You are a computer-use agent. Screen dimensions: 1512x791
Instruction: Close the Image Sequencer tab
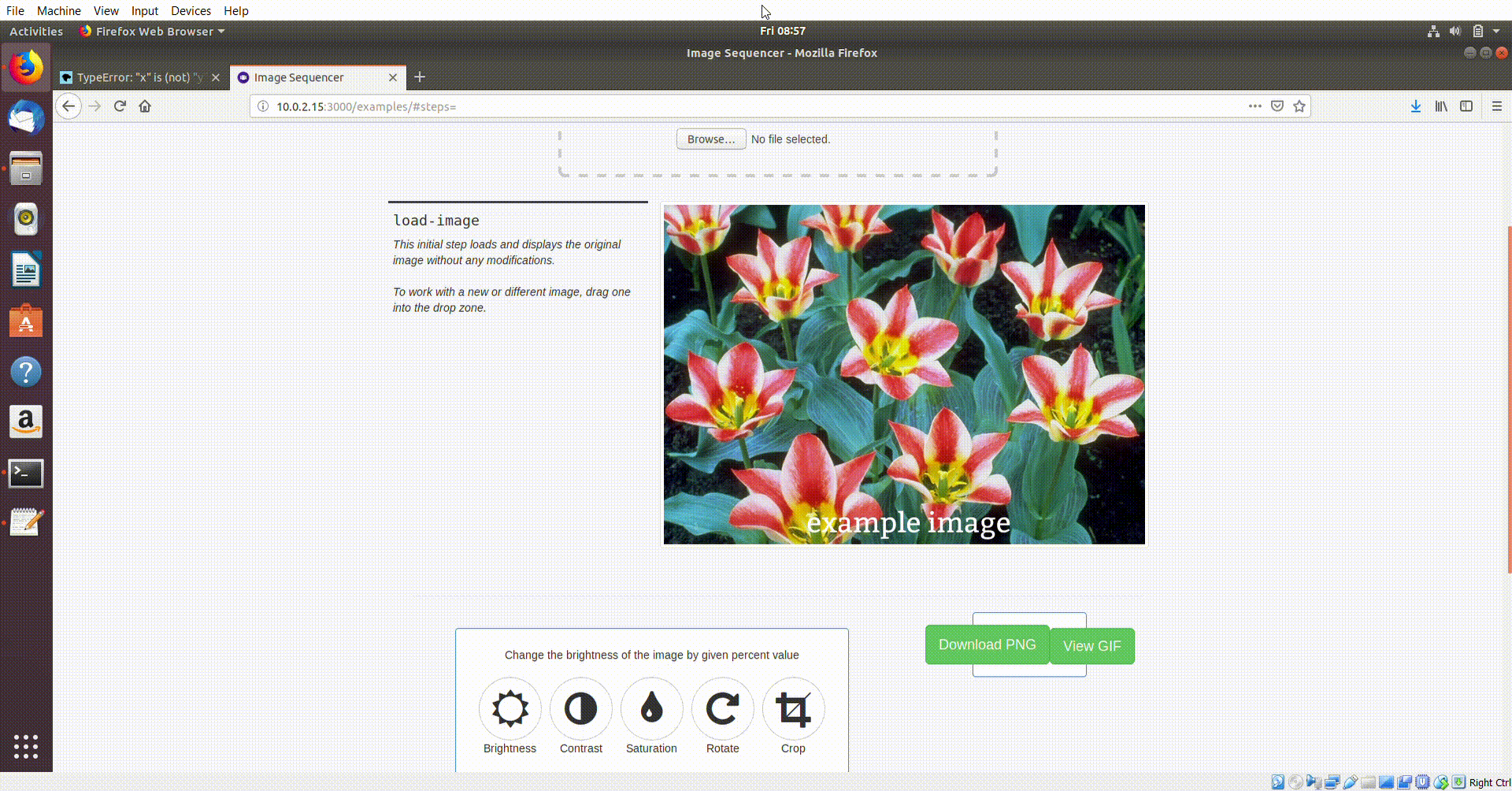tap(393, 77)
